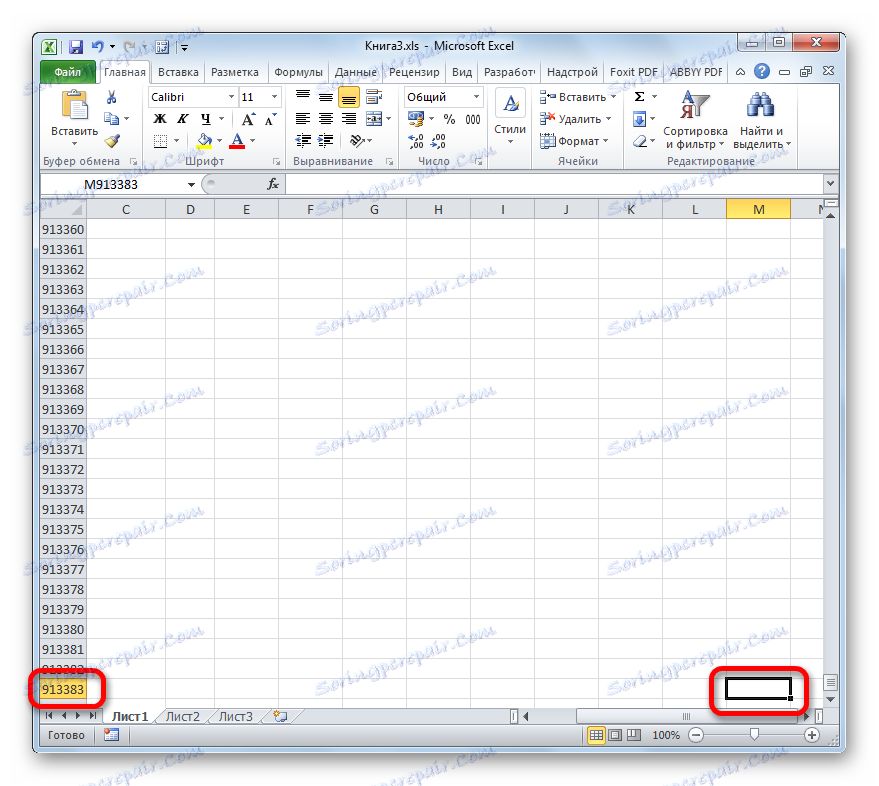The height and width of the screenshot is (786, 879).
Task: Switch to the Данные tab
Action: tap(355, 72)
